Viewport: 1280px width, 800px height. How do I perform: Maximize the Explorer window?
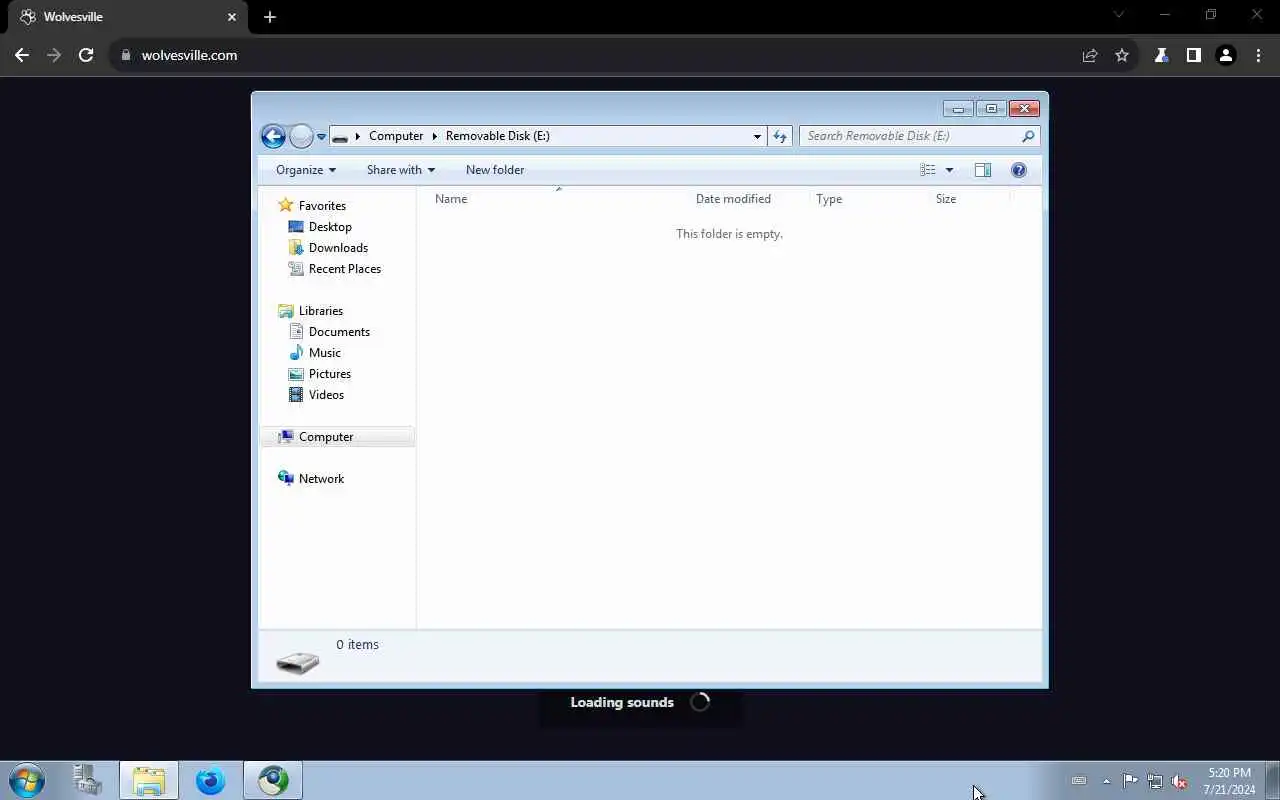point(991,108)
